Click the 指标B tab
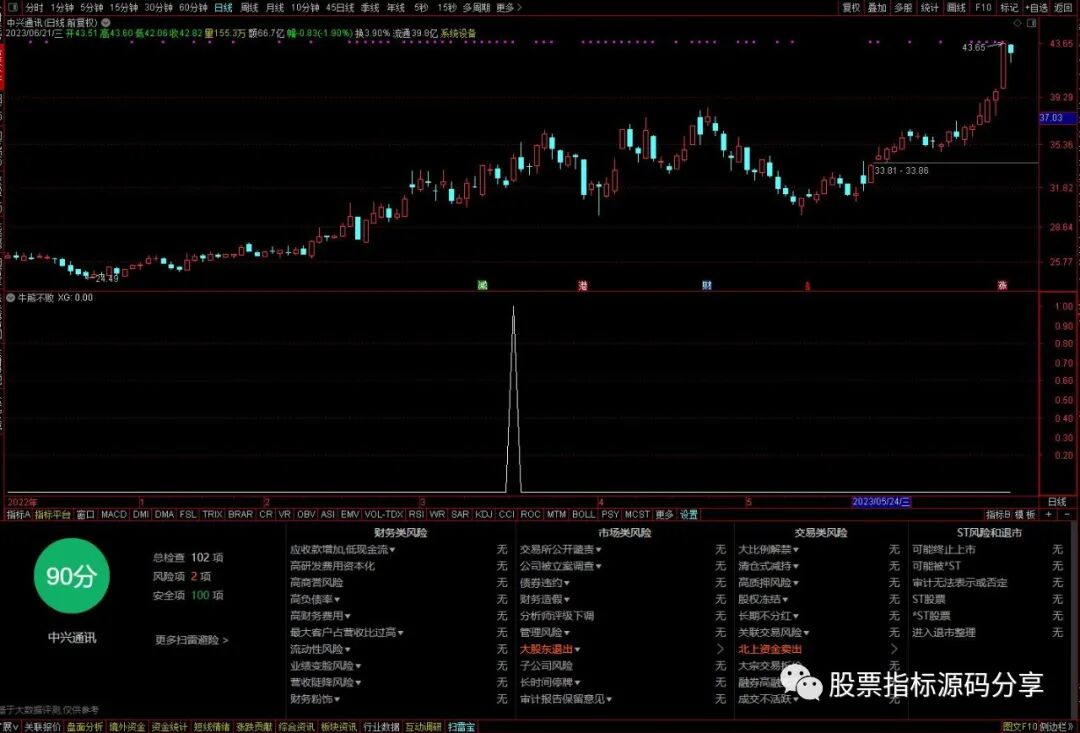Image resolution: width=1080 pixels, height=733 pixels. click(x=998, y=515)
